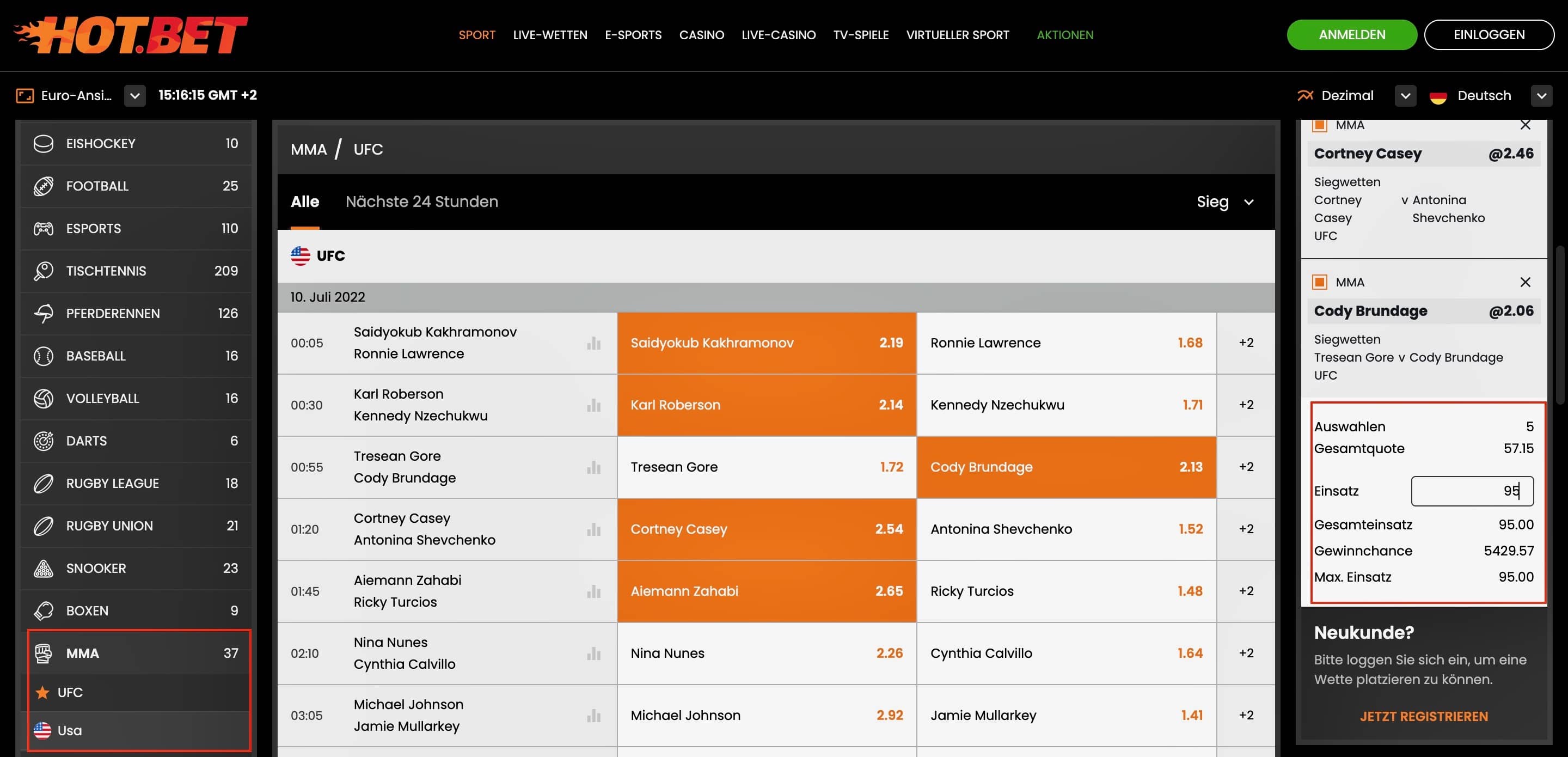Image resolution: width=1568 pixels, height=757 pixels.
Task: Open stats icon for Zahabi vs Turcios
Action: (x=593, y=592)
